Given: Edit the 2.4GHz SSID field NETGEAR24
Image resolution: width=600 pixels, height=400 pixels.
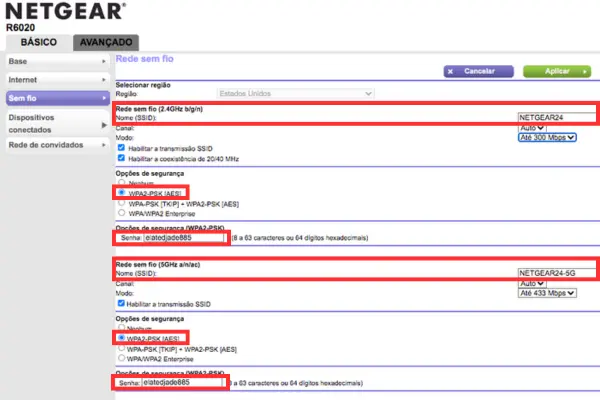Looking at the screenshot, I should 557,117.
